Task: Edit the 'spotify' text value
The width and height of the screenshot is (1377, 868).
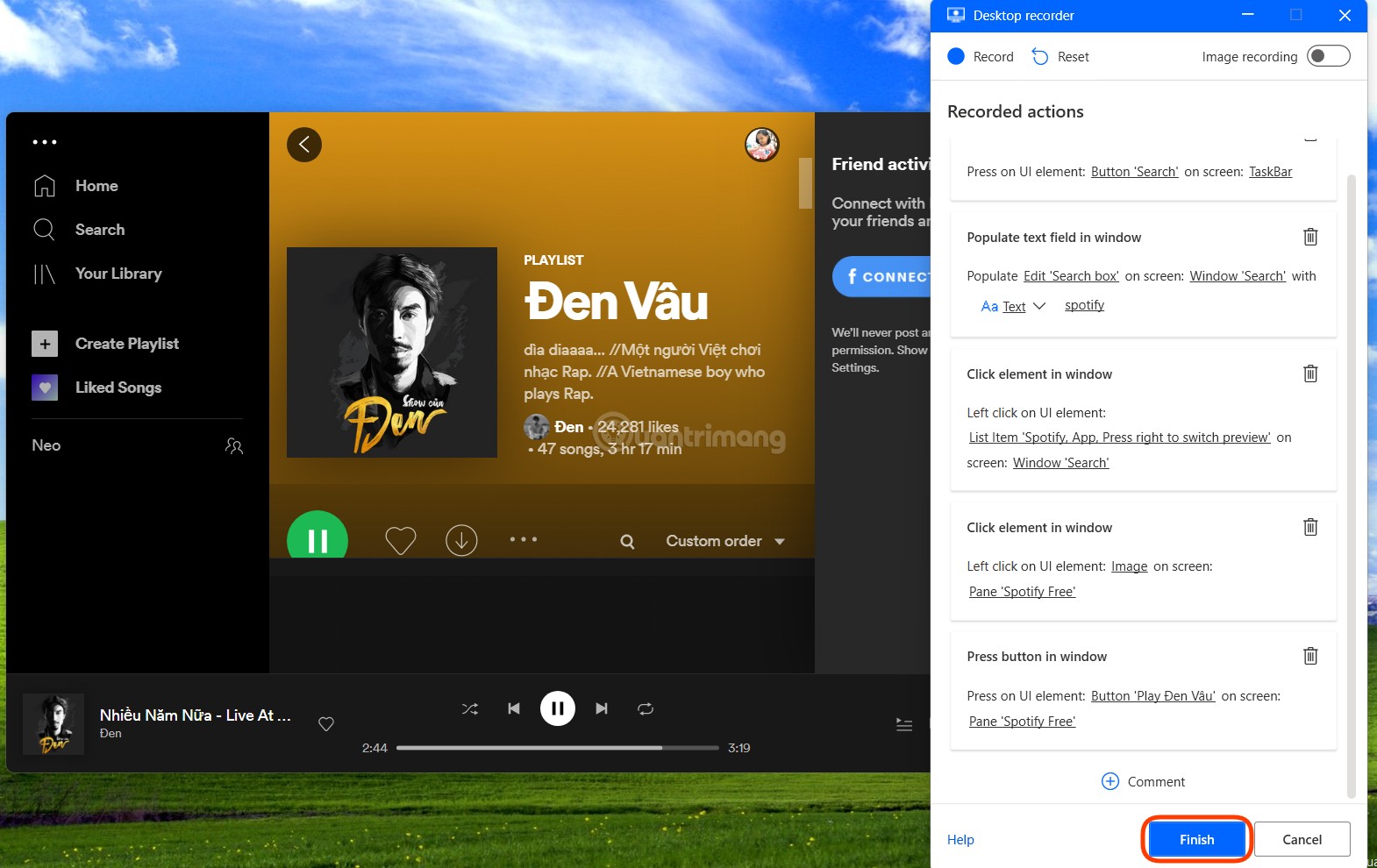Action: pyautogui.click(x=1084, y=305)
